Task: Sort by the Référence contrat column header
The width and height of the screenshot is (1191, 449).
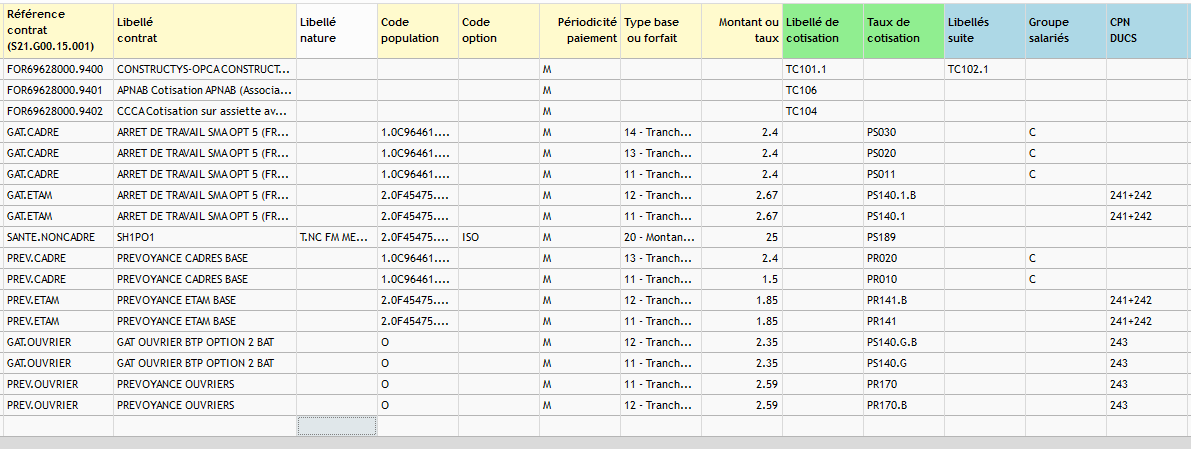Action: click(58, 31)
